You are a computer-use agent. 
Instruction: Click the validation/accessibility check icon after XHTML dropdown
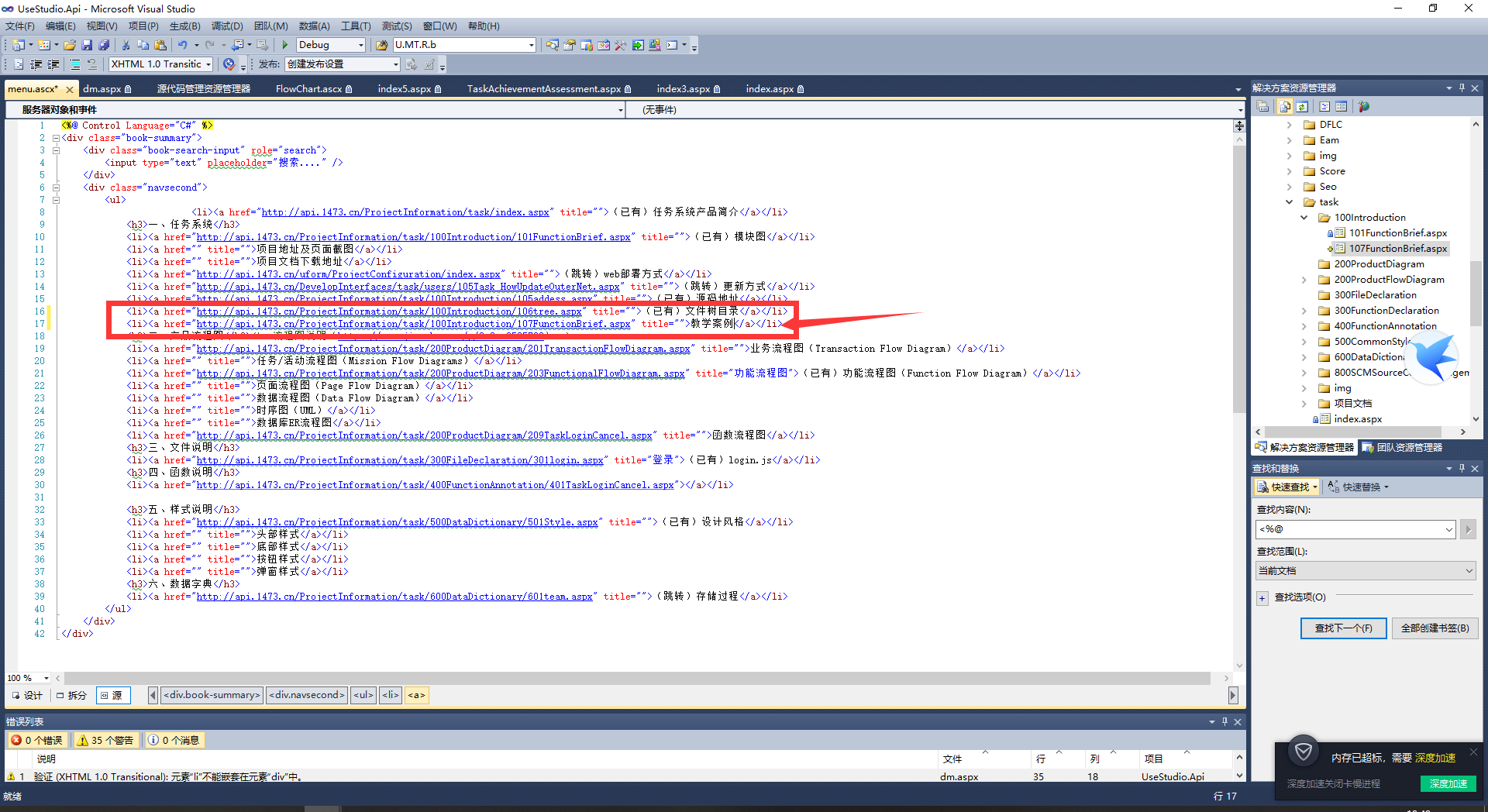[x=229, y=64]
